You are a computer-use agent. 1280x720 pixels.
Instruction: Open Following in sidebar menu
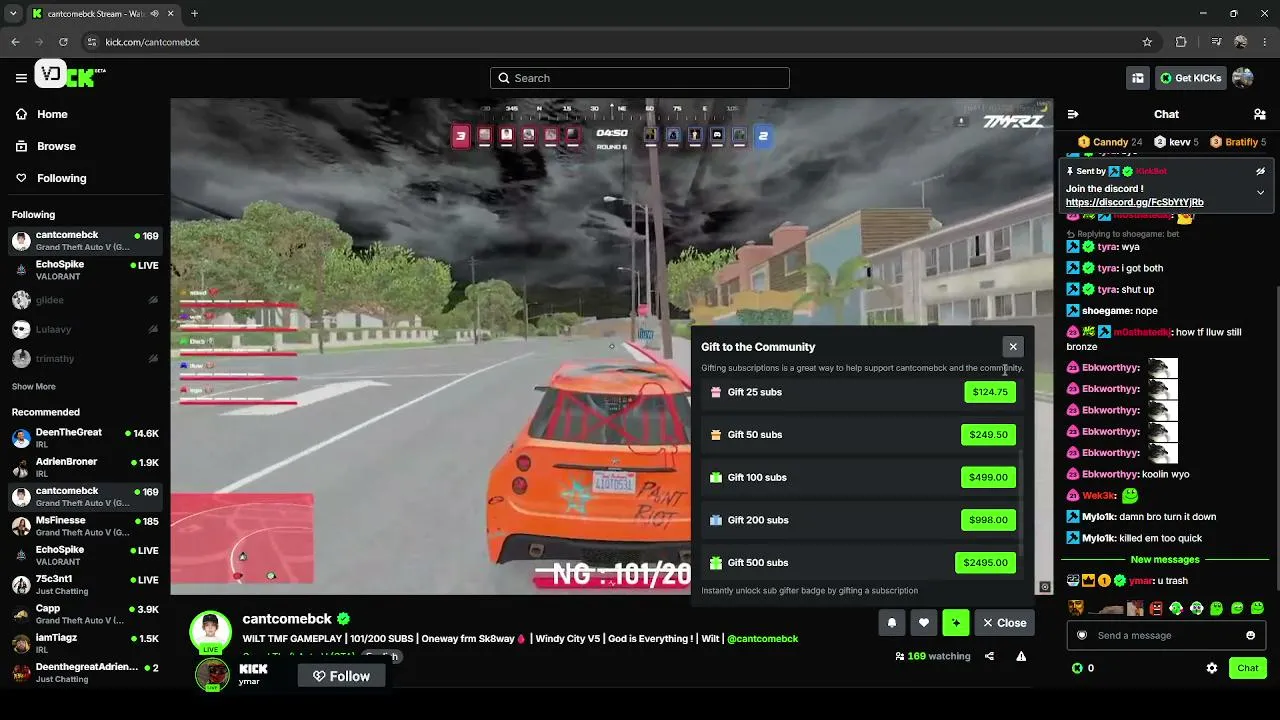(x=85, y=178)
